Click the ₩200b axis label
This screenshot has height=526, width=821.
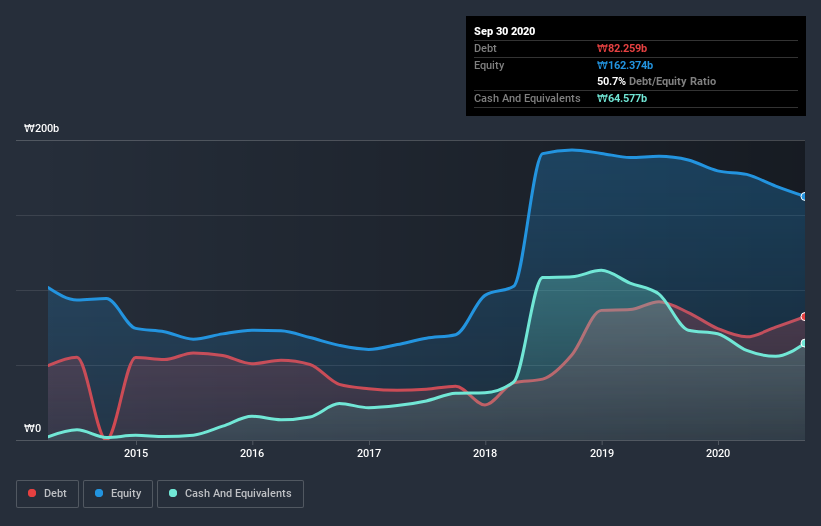(x=41, y=128)
